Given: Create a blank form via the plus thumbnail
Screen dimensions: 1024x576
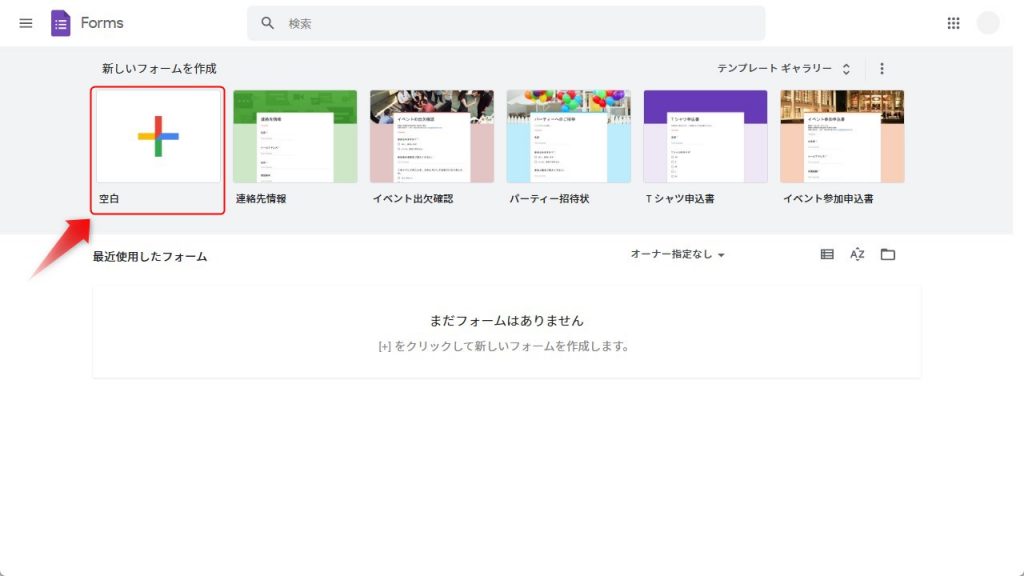Looking at the screenshot, I should click(x=158, y=136).
